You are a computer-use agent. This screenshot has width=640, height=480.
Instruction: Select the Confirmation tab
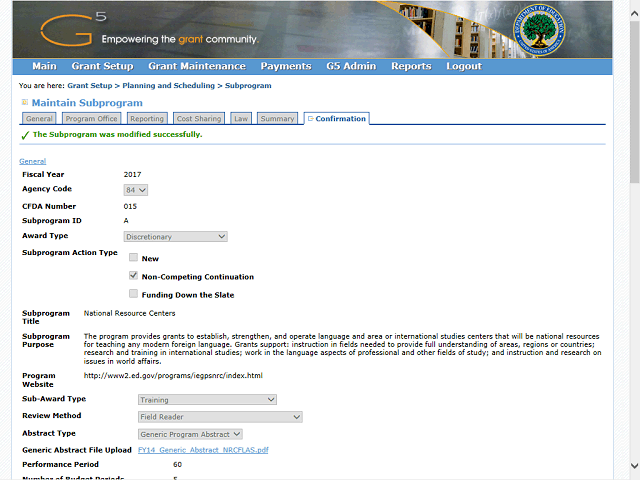pyautogui.click(x=337, y=119)
